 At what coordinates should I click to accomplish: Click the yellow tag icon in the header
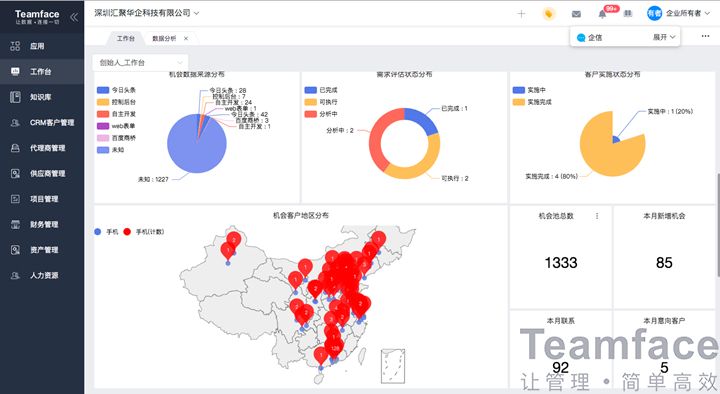coord(548,14)
